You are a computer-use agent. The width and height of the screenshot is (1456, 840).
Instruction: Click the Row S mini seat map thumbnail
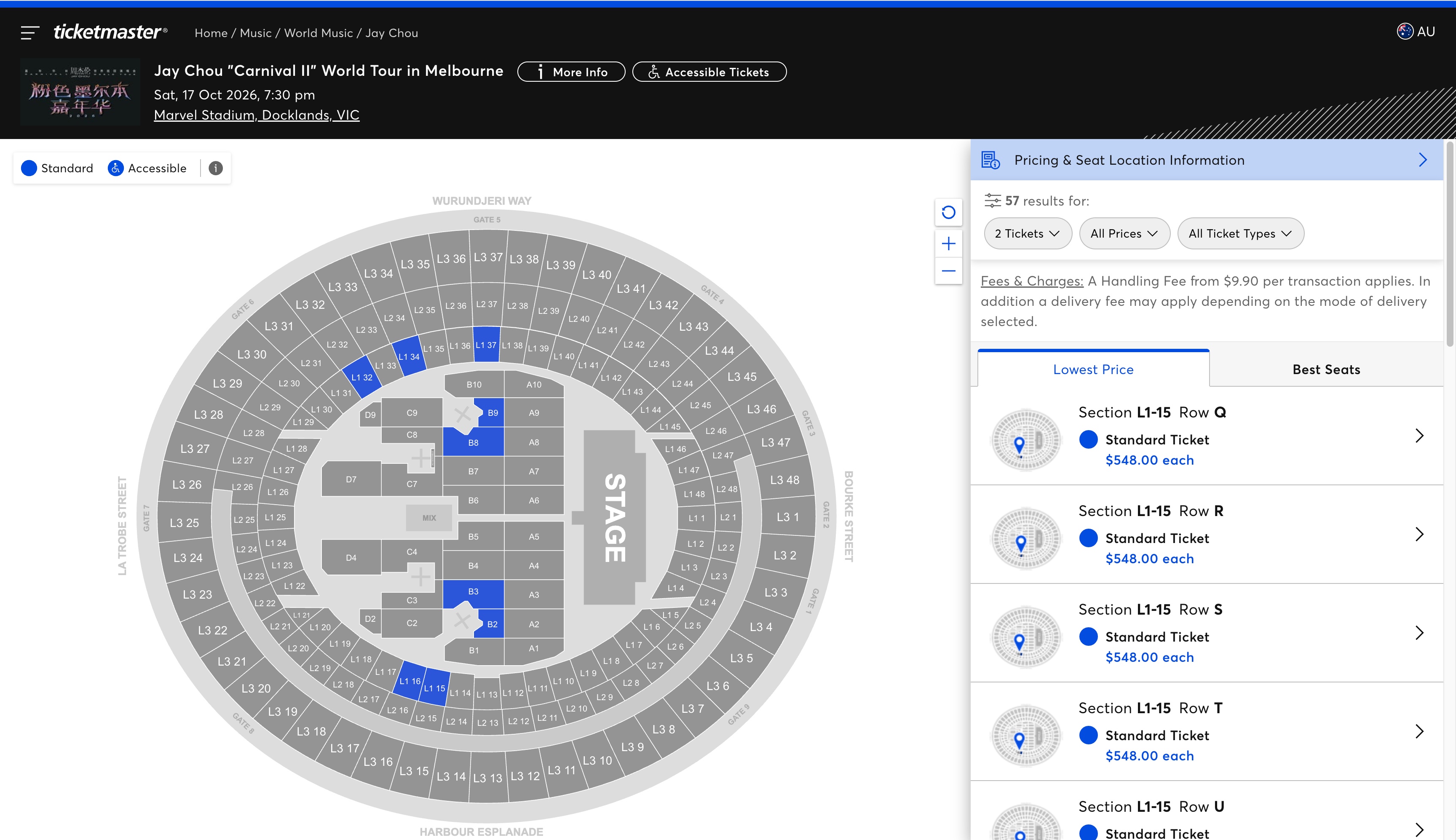[1026, 637]
